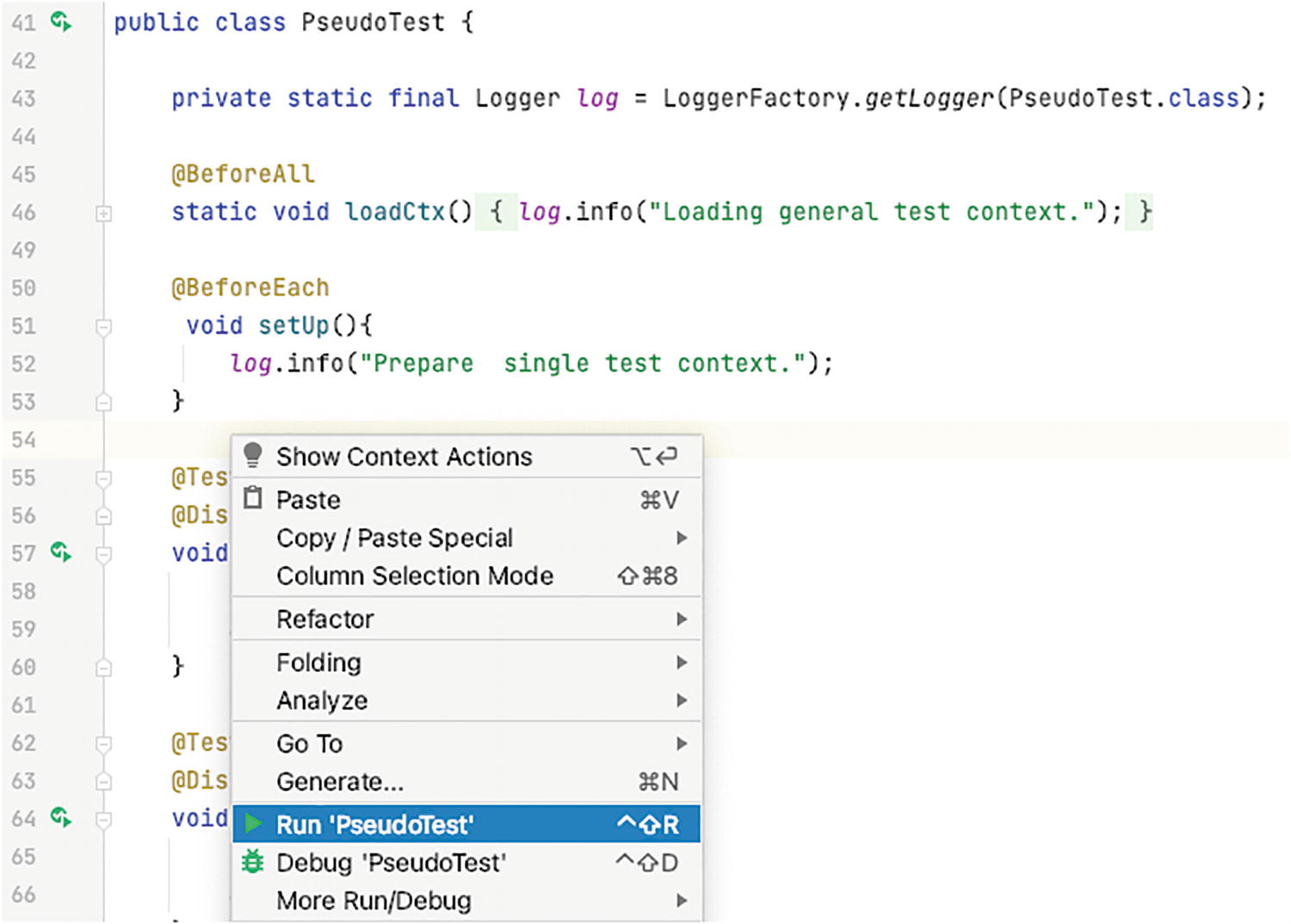
Task: Click the lightbulb icon for Show Context Actions
Action: [x=252, y=455]
